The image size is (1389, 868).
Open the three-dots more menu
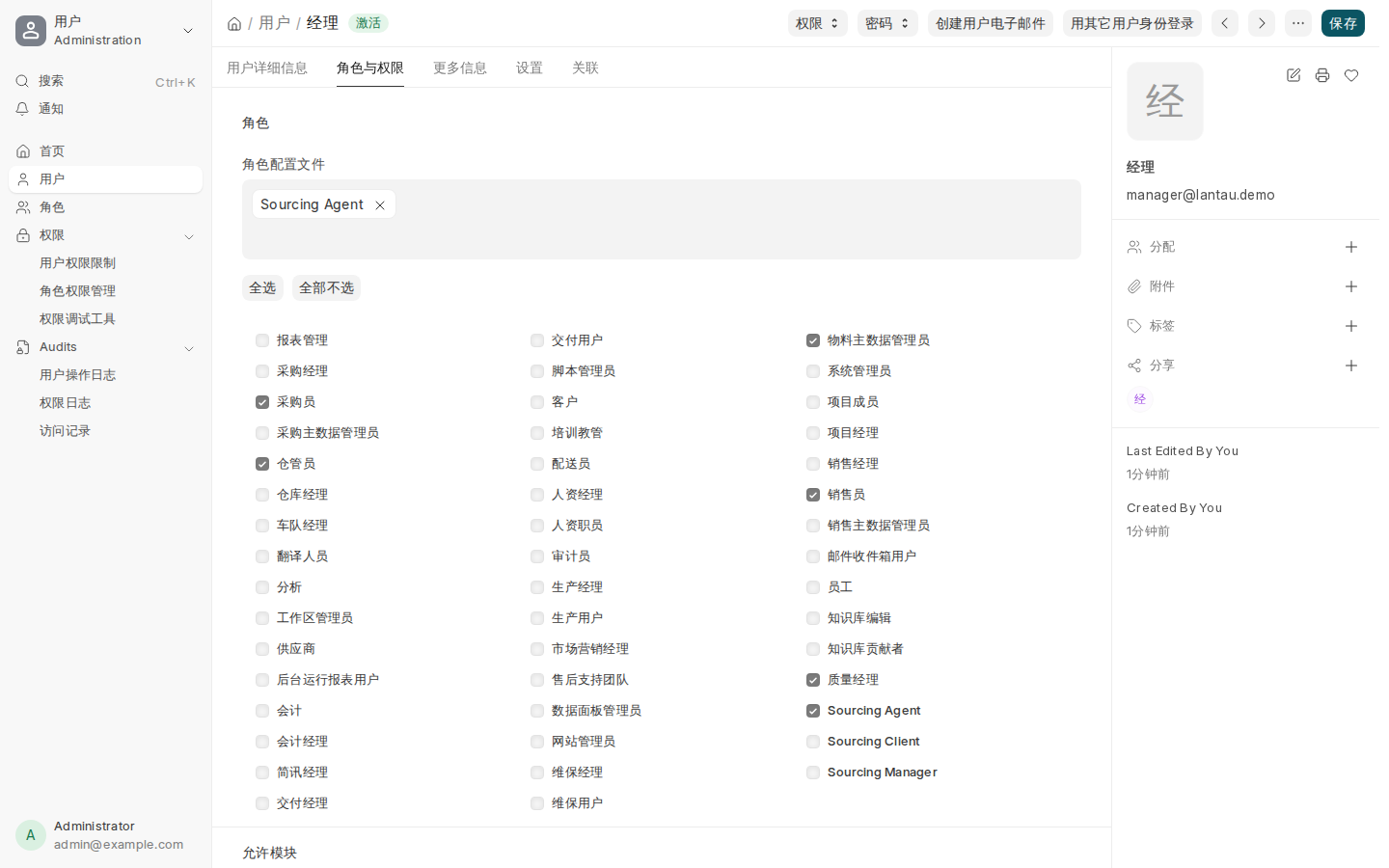(x=1298, y=23)
